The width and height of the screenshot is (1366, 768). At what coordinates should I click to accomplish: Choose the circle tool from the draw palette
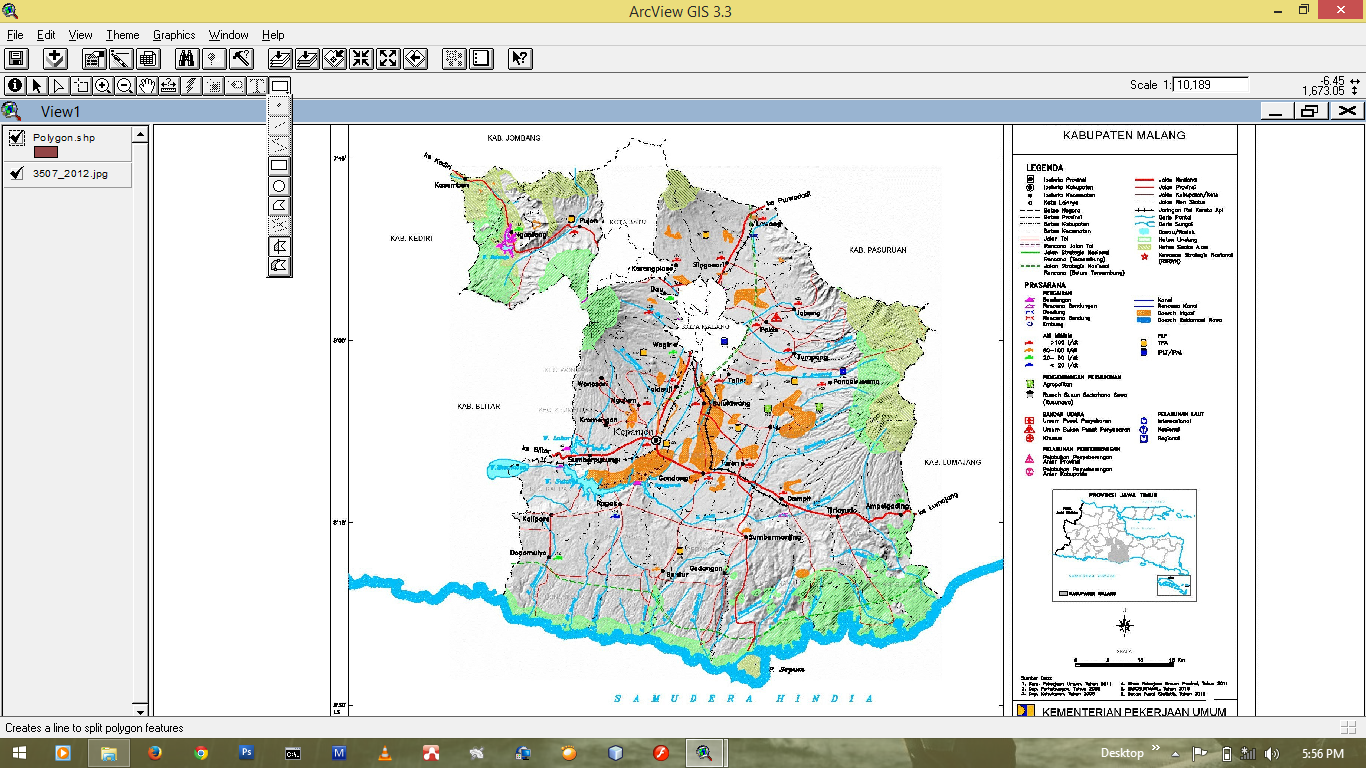(x=280, y=186)
